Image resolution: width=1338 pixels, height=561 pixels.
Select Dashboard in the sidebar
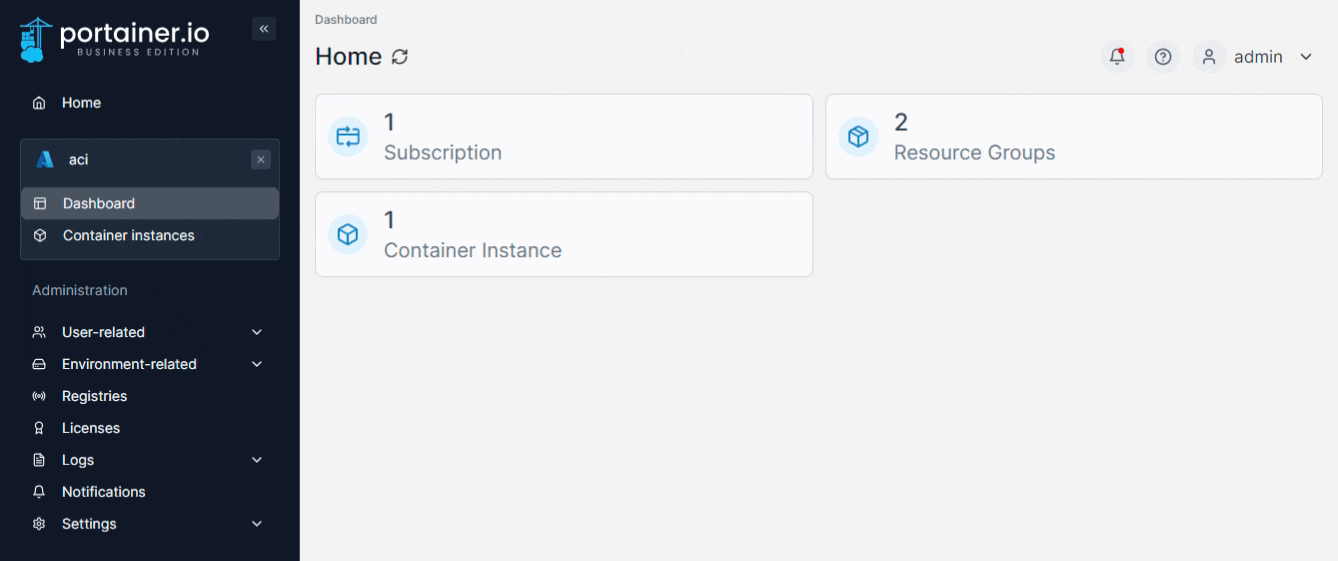click(x=98, y=203)
